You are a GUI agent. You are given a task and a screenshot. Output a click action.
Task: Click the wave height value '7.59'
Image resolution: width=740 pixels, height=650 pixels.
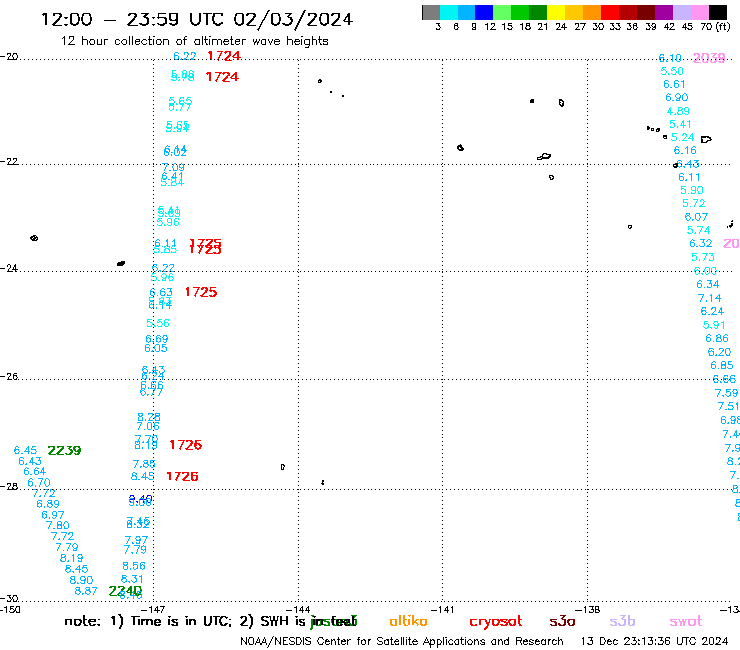coord(726,393)
